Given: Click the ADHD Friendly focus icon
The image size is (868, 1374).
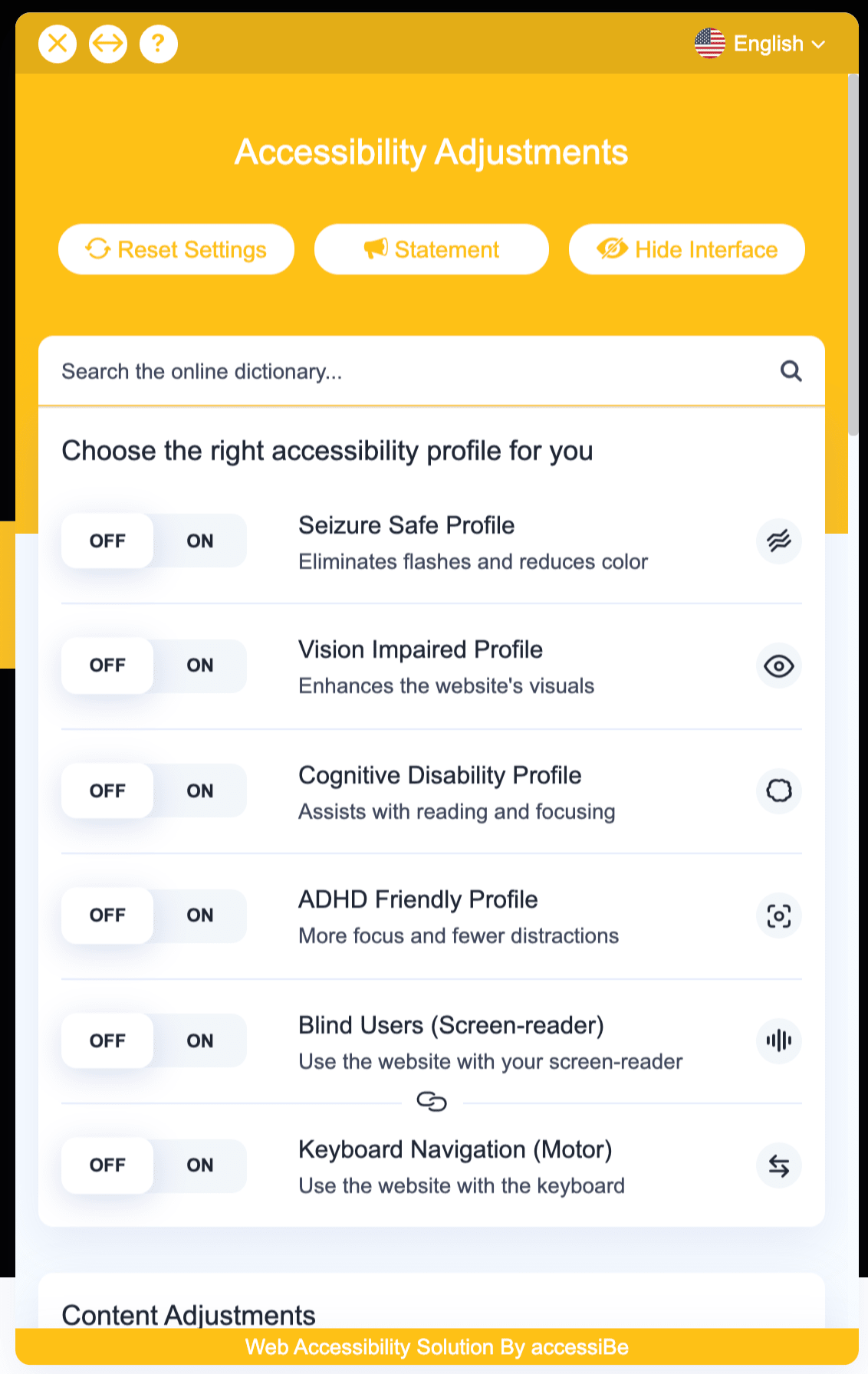Looking at the screenshot, I should [x=779, y=915].
